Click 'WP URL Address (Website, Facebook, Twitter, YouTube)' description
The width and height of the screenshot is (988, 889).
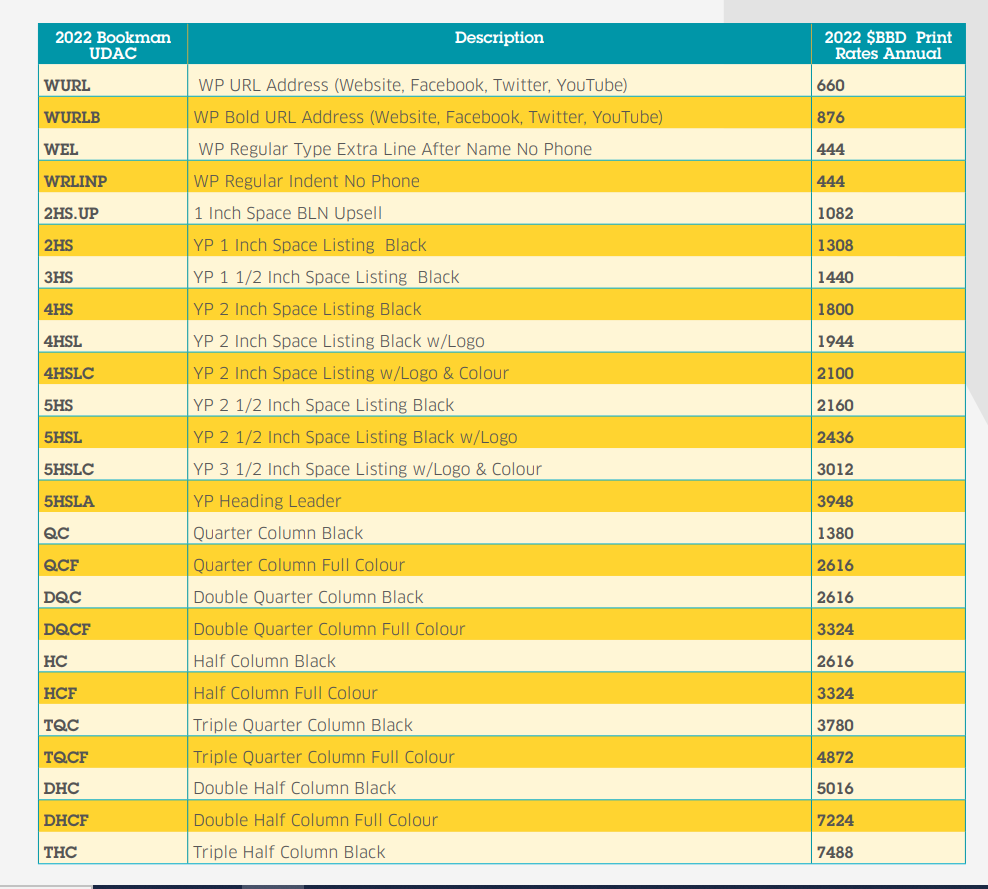click(x=413, y=85)
